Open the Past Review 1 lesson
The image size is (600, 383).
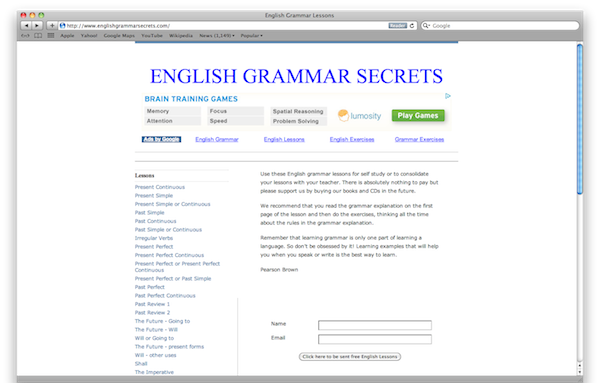tap(152, 304)
